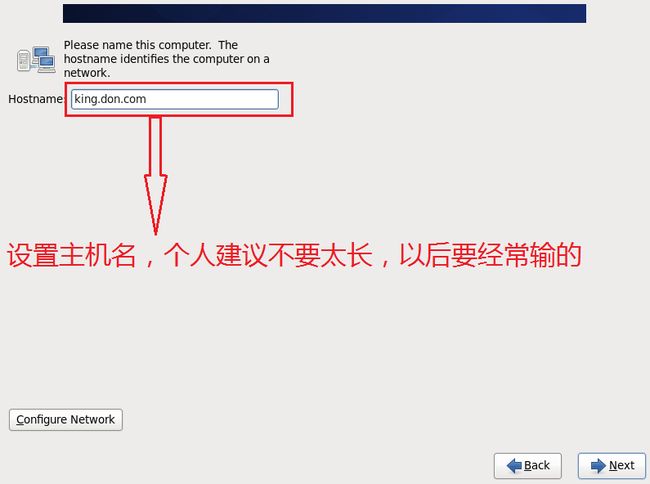Click the dark blue header banner

tap(324, 14)
